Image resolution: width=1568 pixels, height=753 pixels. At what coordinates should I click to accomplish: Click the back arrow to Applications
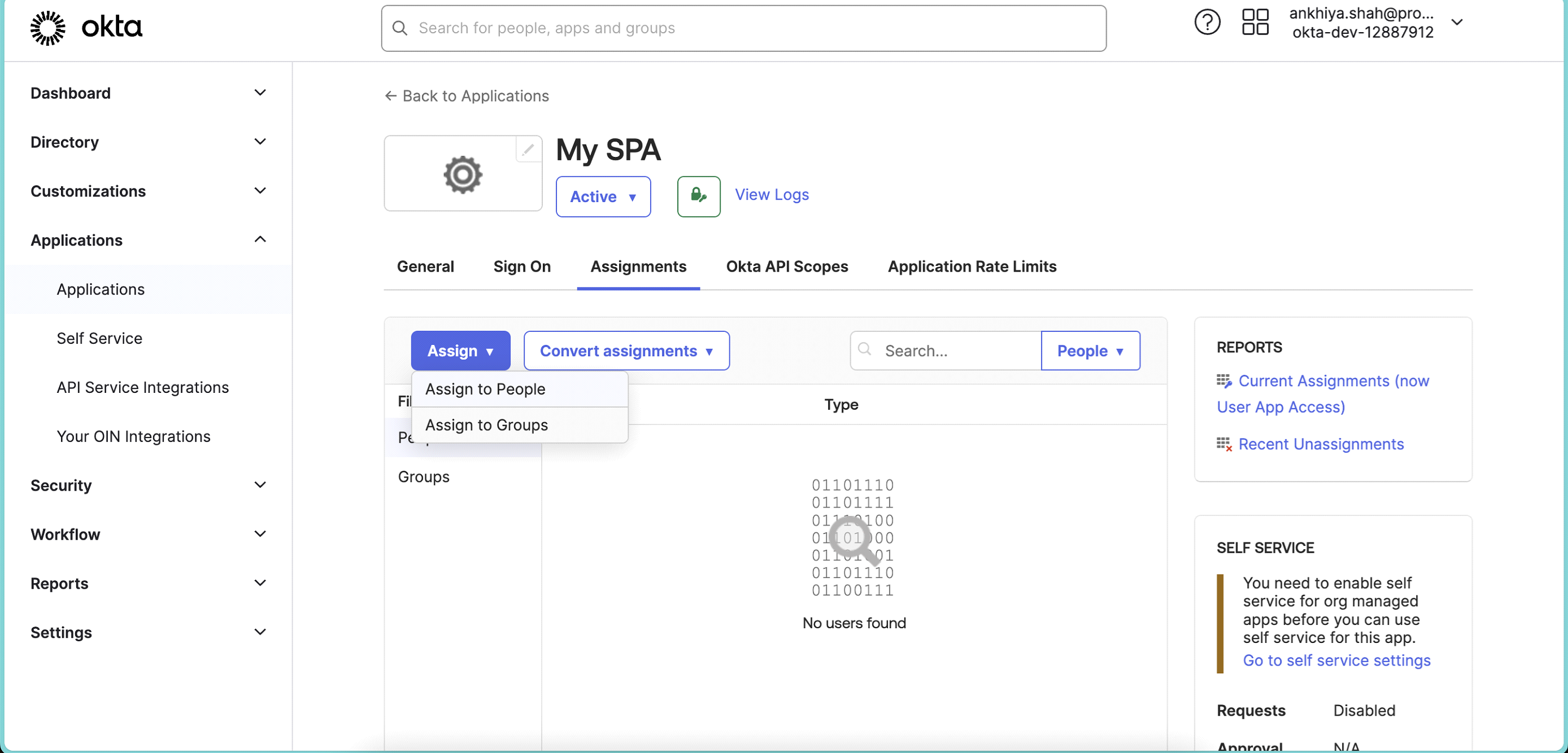click(x=391, y=96)
